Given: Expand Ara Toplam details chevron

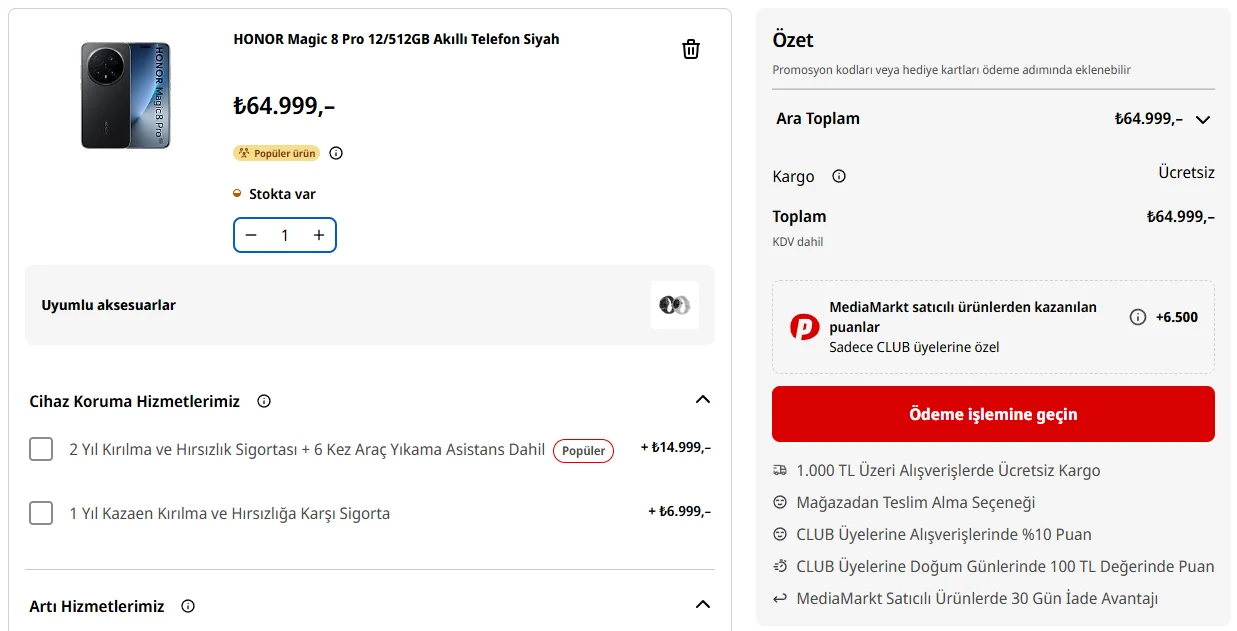Looking at the screenshot, I should tap(1203, 119).
